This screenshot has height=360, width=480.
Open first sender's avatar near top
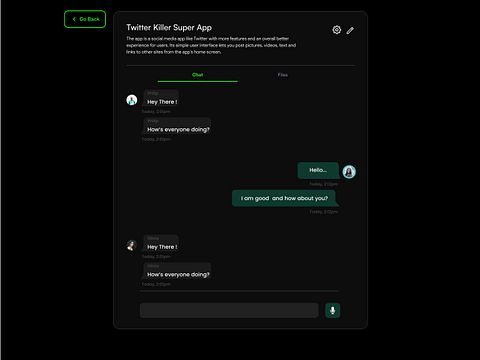click(132, 100)
